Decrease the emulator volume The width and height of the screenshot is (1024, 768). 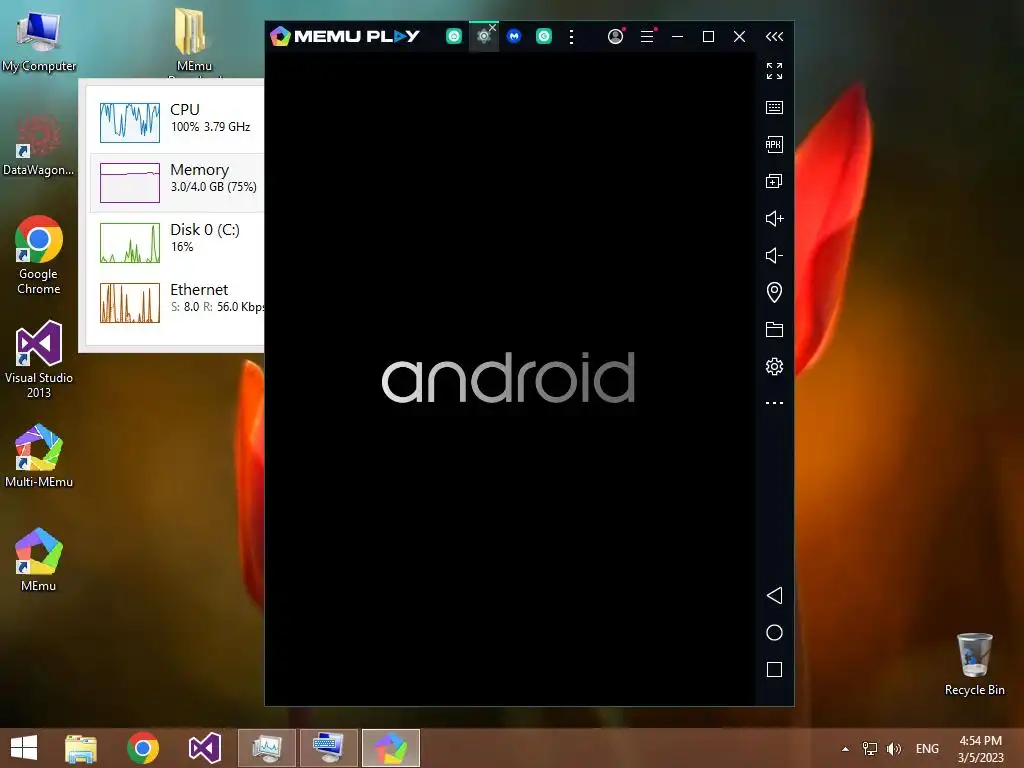click(775, 255)
